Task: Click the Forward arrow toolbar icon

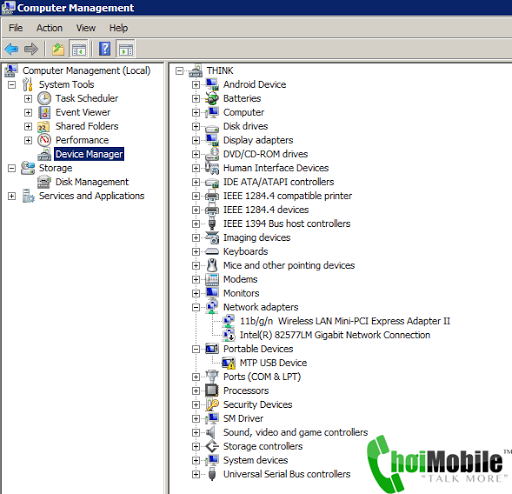Action: 31,49
